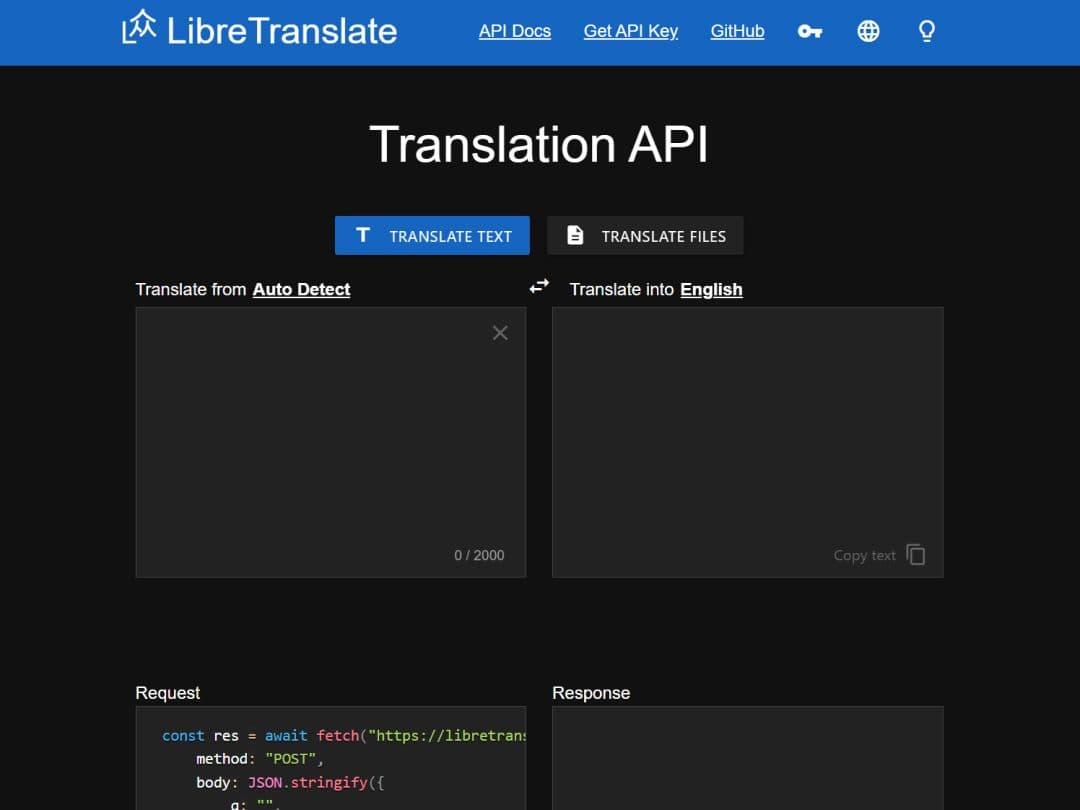Open the Auto Detect source language dropdown

tap(301, 289)
